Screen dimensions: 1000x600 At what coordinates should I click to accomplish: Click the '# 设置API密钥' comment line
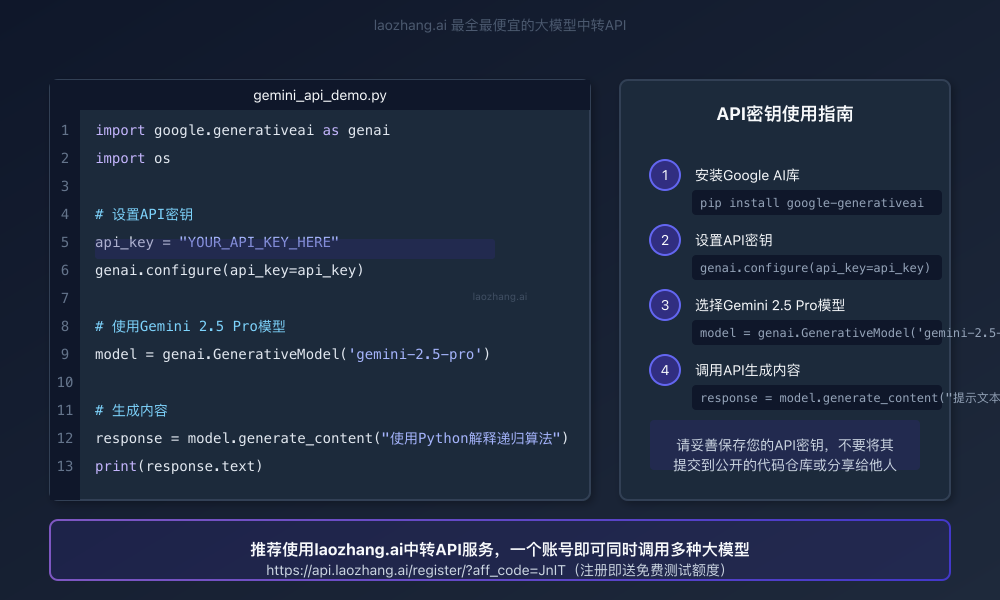pos(144,214)
